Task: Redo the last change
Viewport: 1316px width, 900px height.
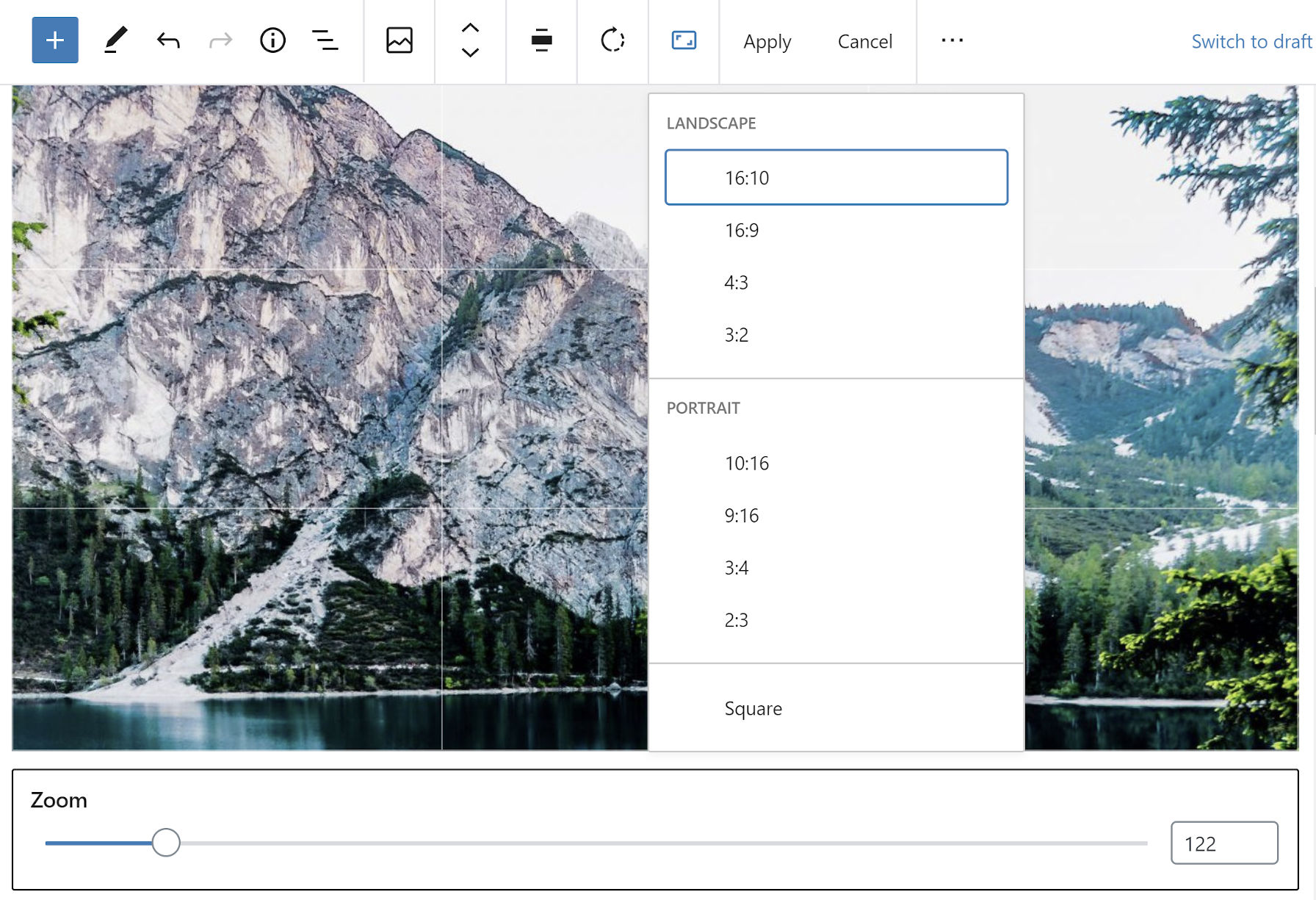Action: click(x=219, y=40)
